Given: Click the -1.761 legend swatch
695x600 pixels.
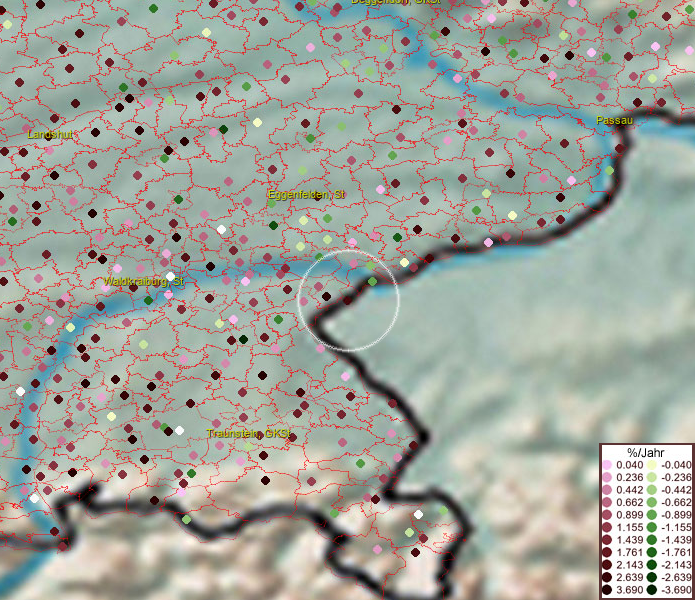Looking at the screenshot, I should click(x=652, y=552).
